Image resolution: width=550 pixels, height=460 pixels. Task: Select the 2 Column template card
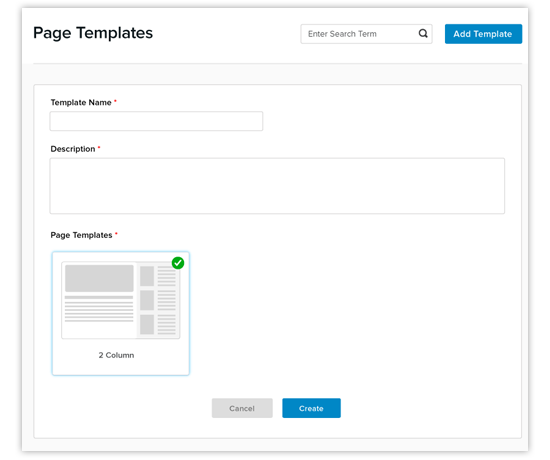tap(121, 313)
